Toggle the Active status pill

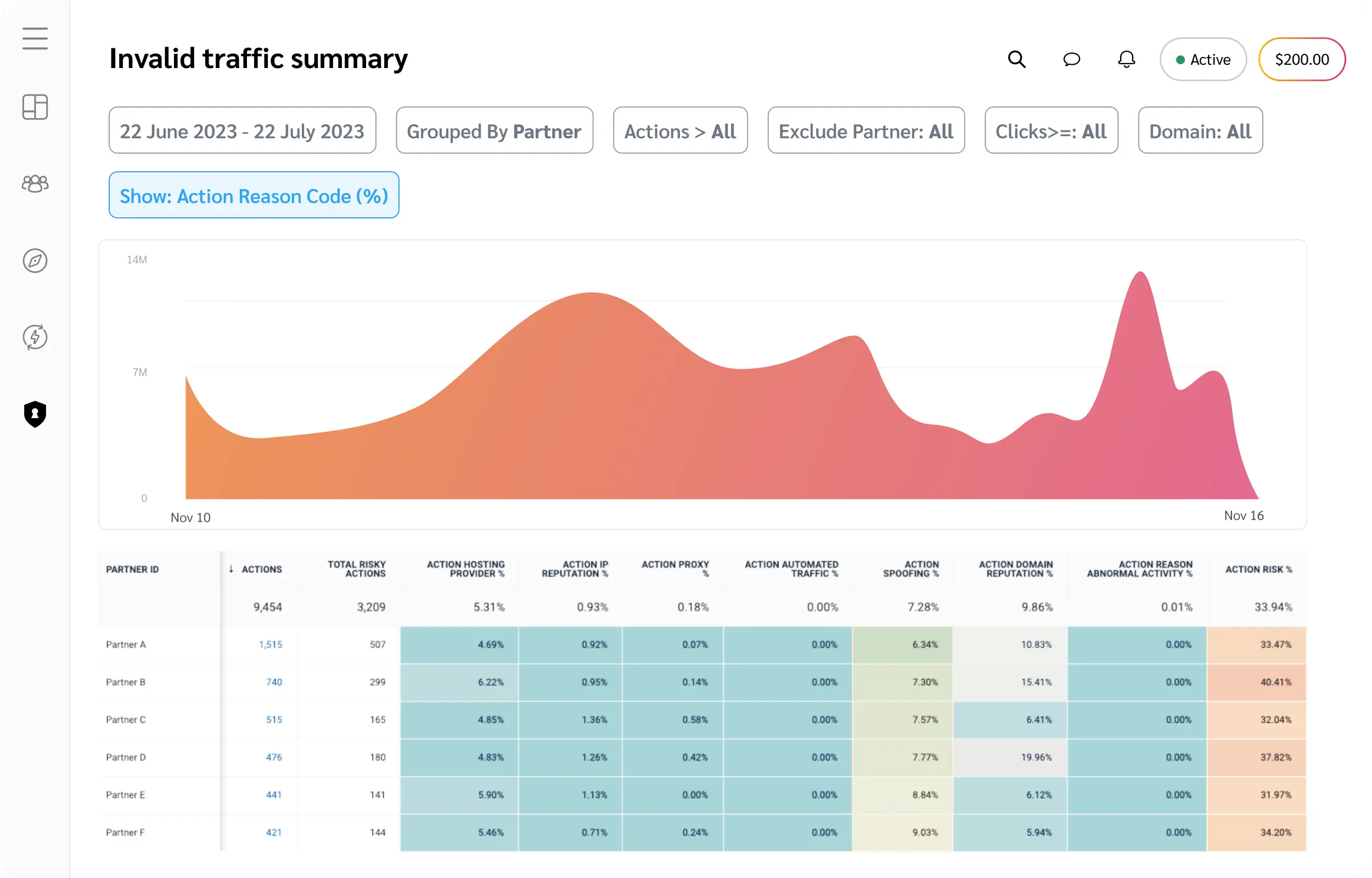(1203, 59)
